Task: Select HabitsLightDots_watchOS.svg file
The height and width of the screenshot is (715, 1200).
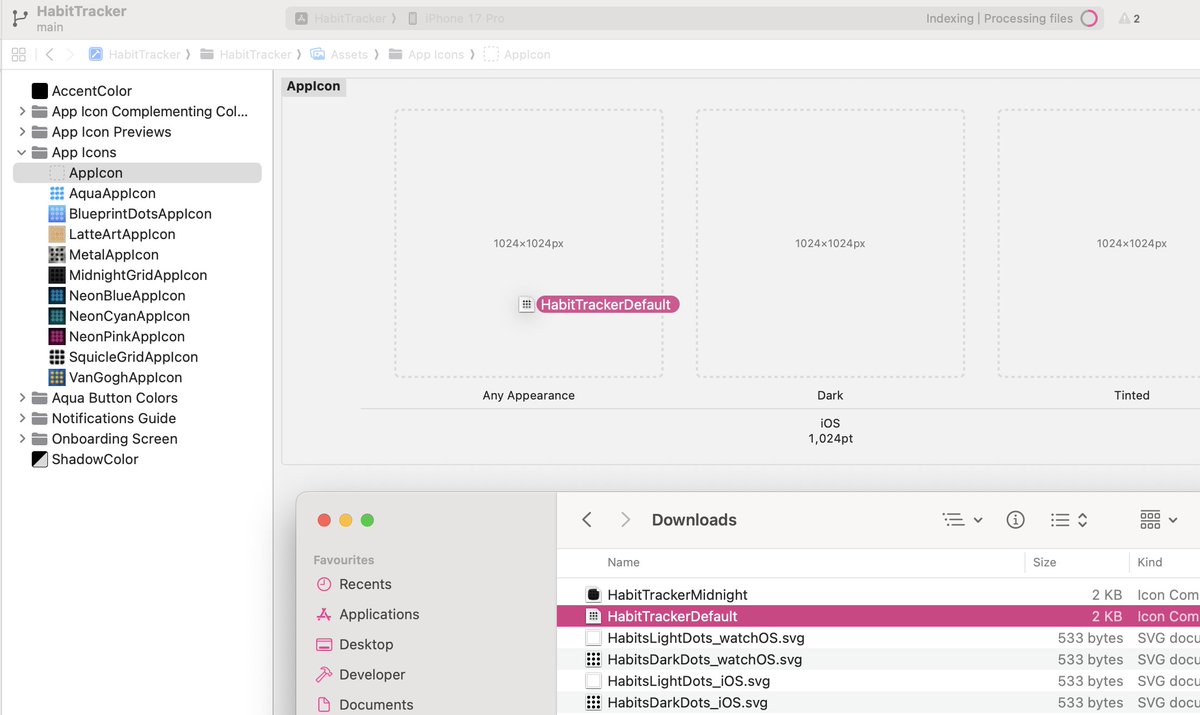Action: [878, 638]
